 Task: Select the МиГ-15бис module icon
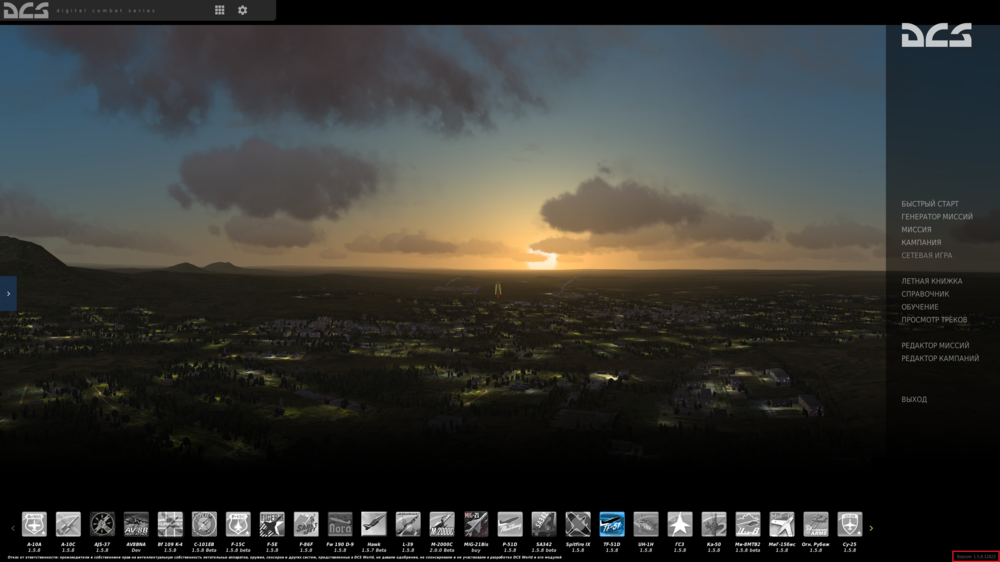coord(782,524)
